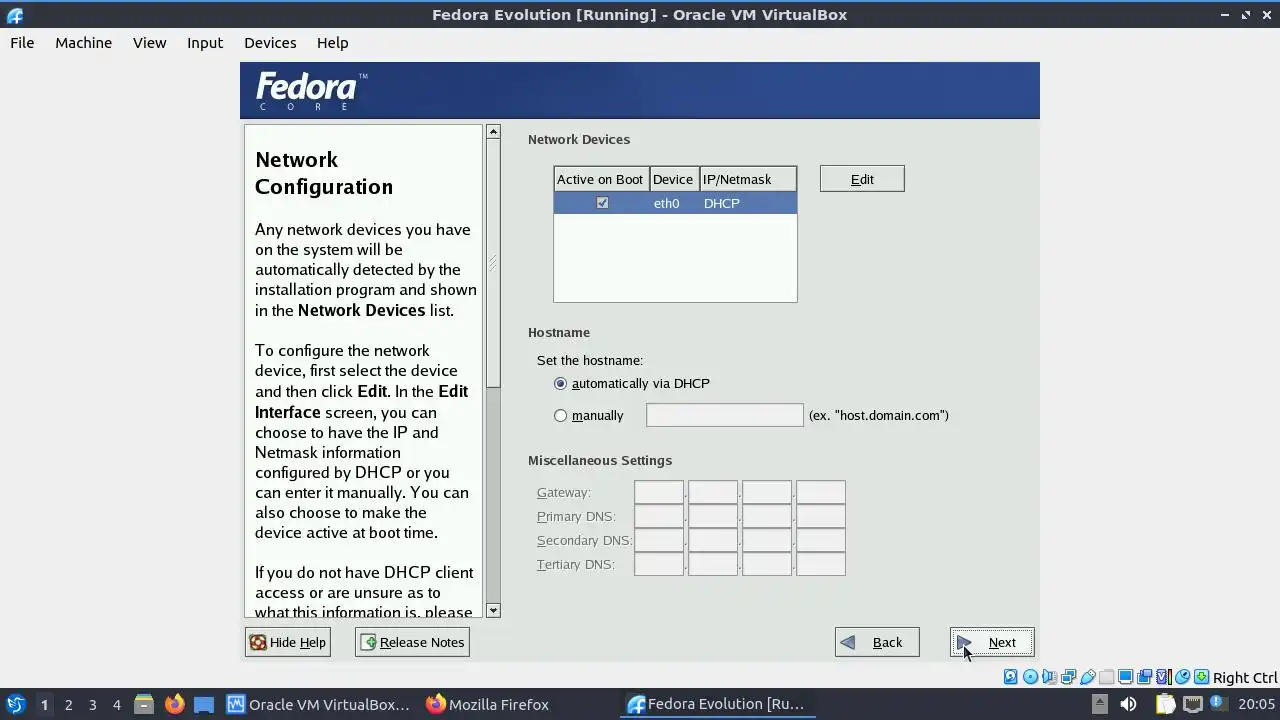The width and height of the screenshot is (1280, 720).
Task: Open the LXQt application menu bird icon
Action: coord(15,704)
